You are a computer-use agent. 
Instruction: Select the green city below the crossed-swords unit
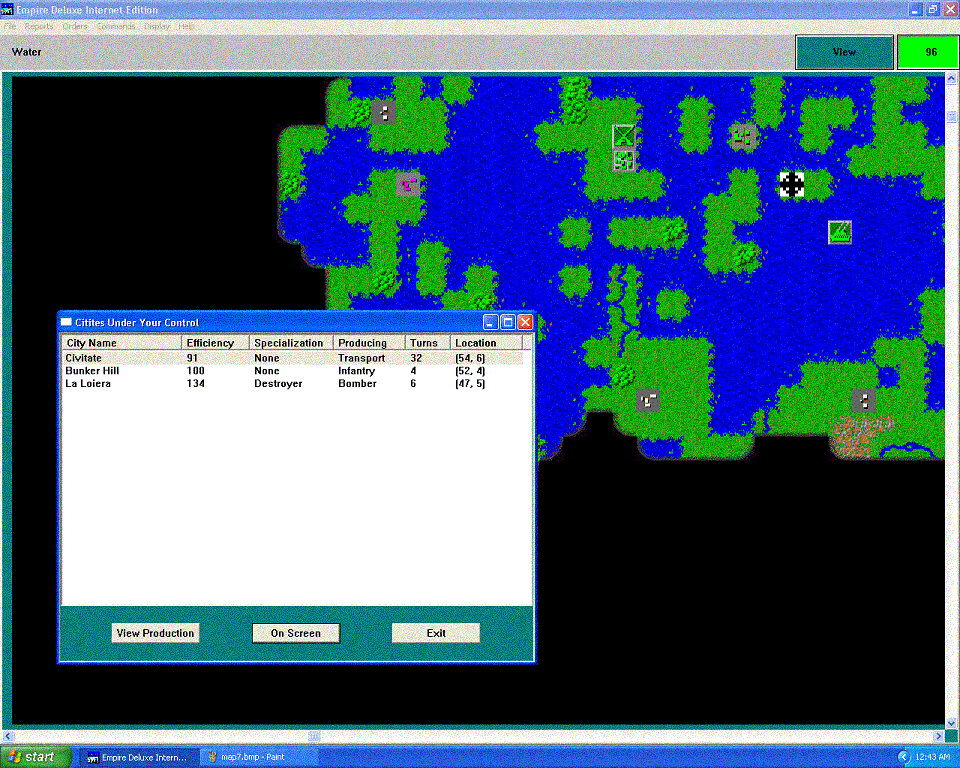(x=624, y=160)
